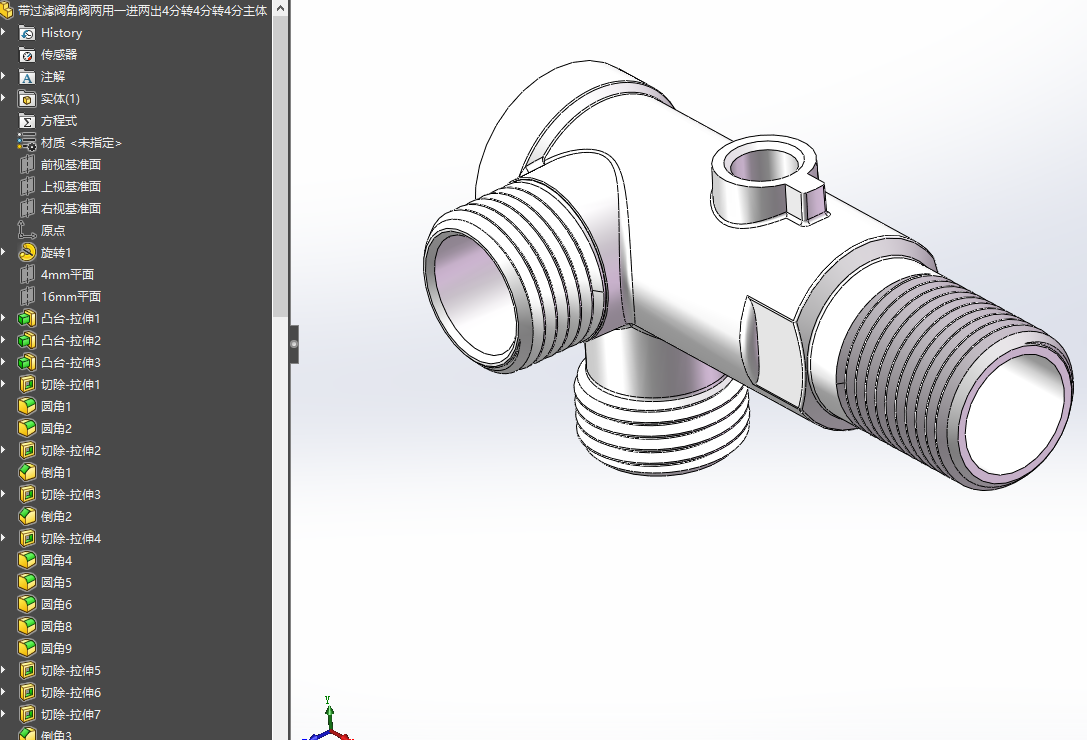
Task: Click the 原点 origin icon
Action: coord(26,231)
